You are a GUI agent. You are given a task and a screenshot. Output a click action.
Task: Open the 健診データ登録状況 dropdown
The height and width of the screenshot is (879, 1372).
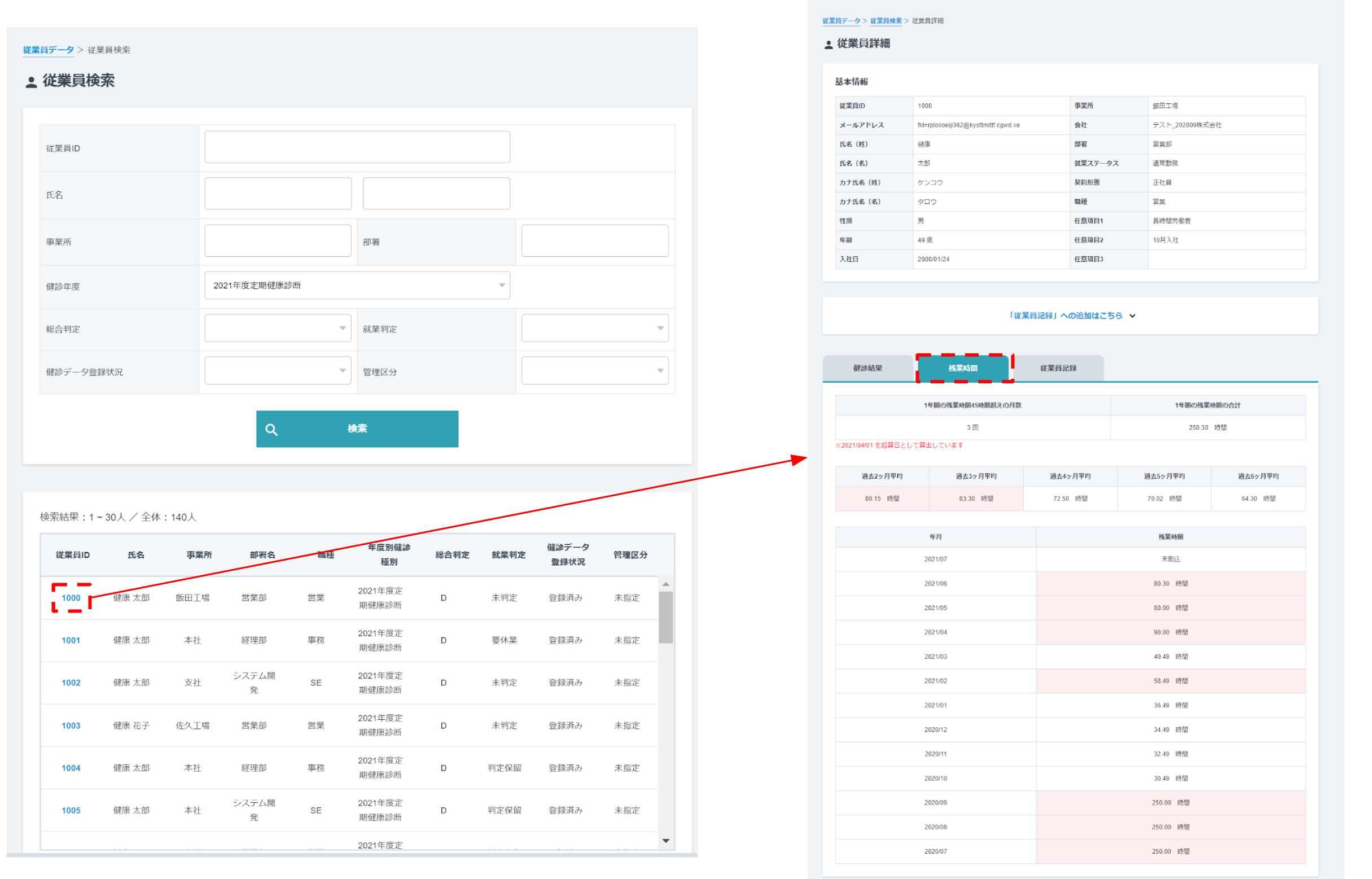click(278, 371)
